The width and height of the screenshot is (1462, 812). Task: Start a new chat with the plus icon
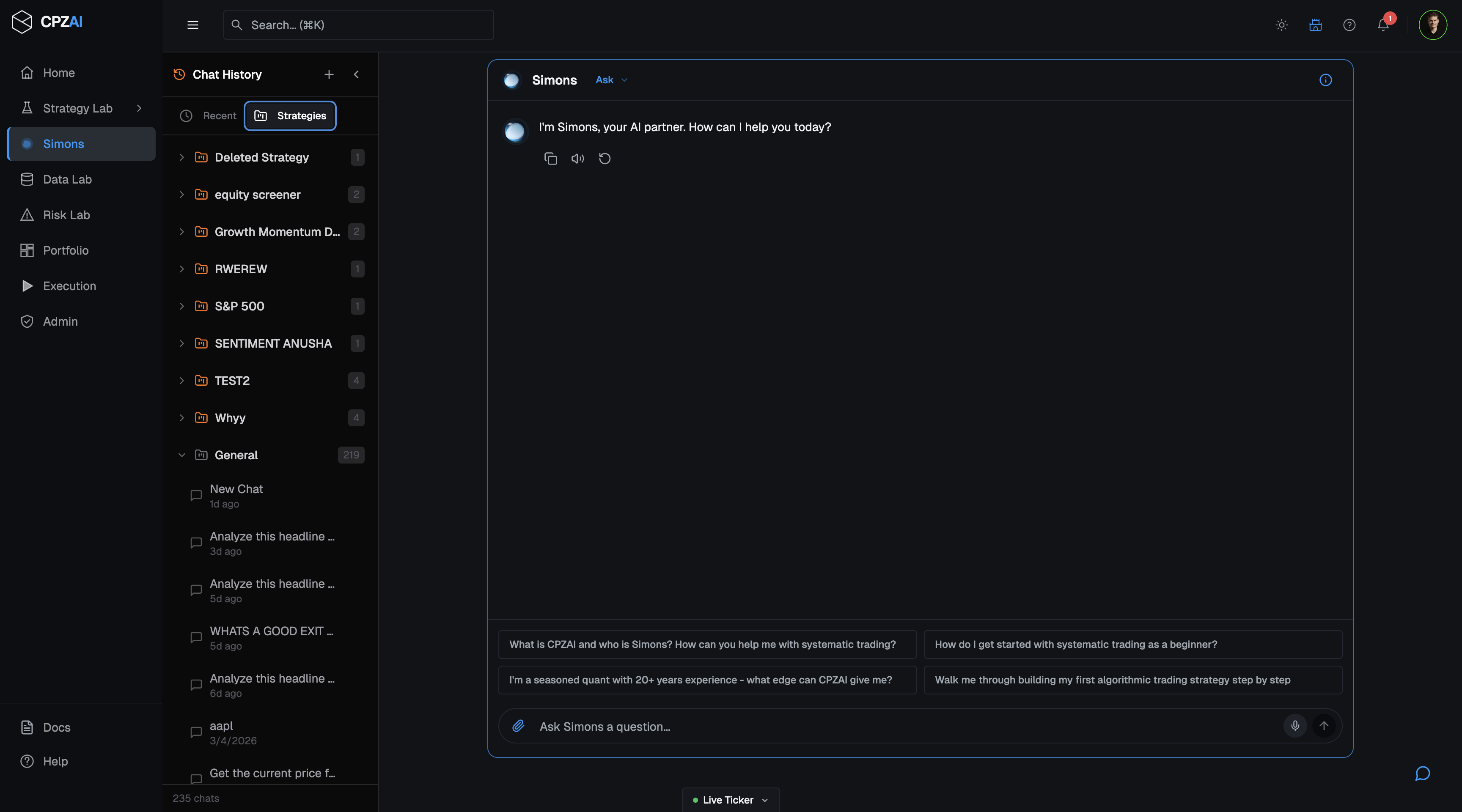click(x=329, y=74)
